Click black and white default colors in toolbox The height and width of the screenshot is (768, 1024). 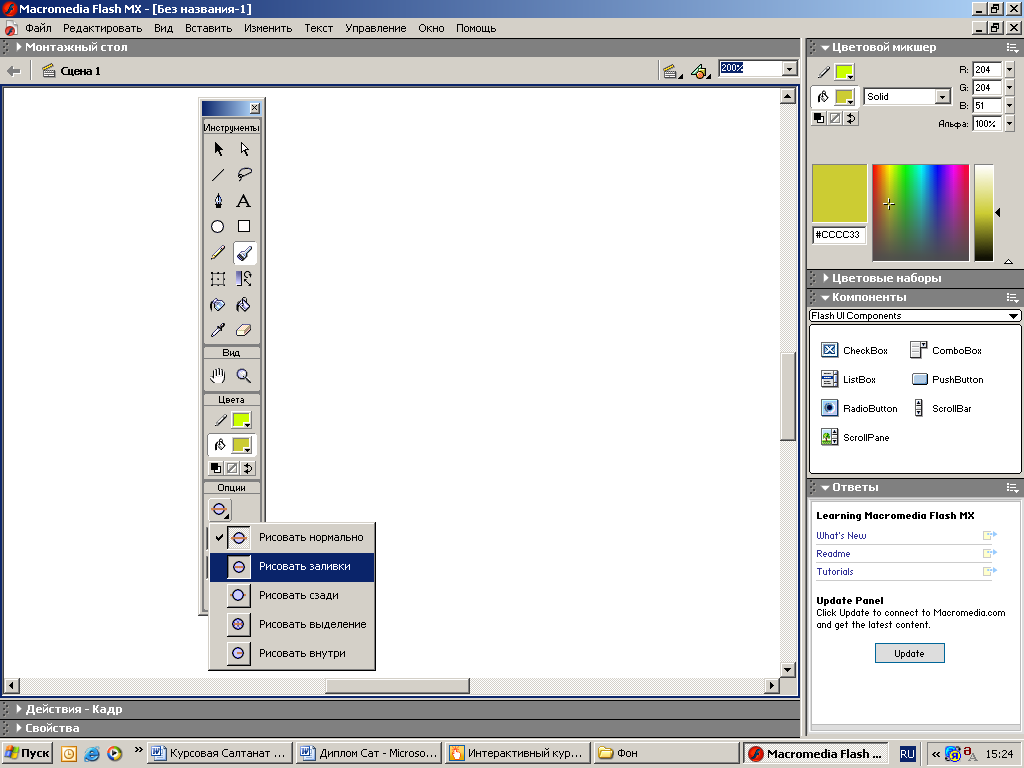216,468
